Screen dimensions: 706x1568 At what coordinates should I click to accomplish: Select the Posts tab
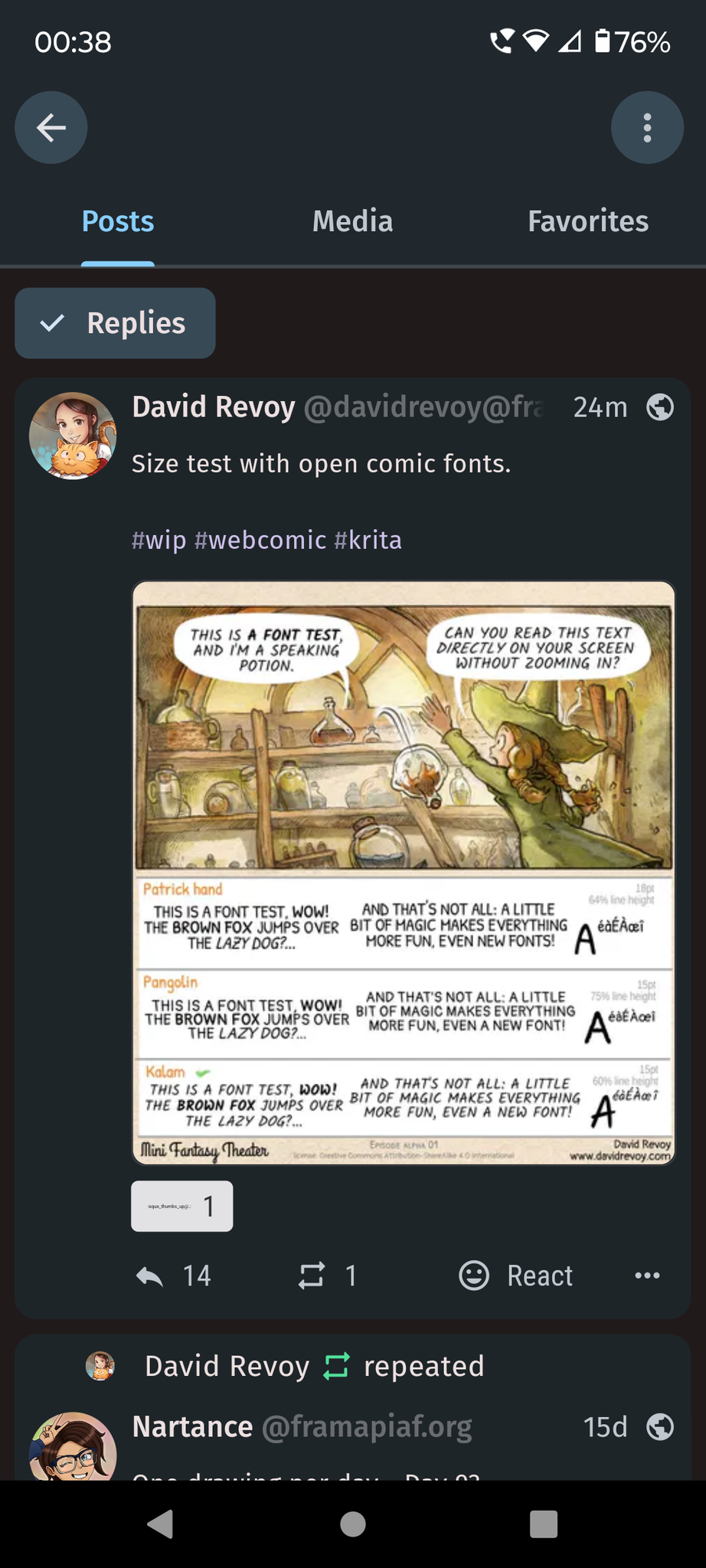pos(118,221)
